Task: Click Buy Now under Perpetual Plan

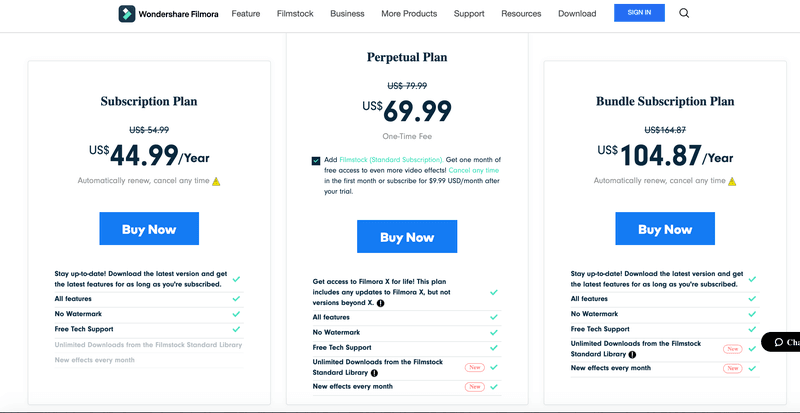Action: (407, 237)
